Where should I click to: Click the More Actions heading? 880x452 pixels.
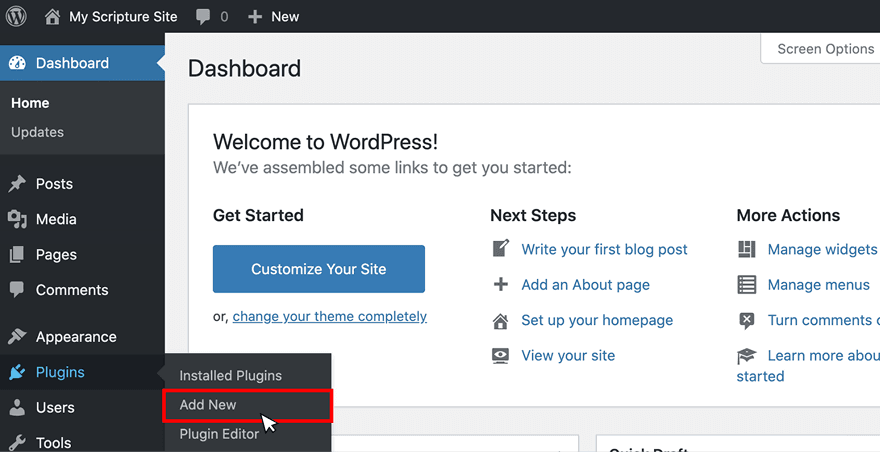point(788,215)
